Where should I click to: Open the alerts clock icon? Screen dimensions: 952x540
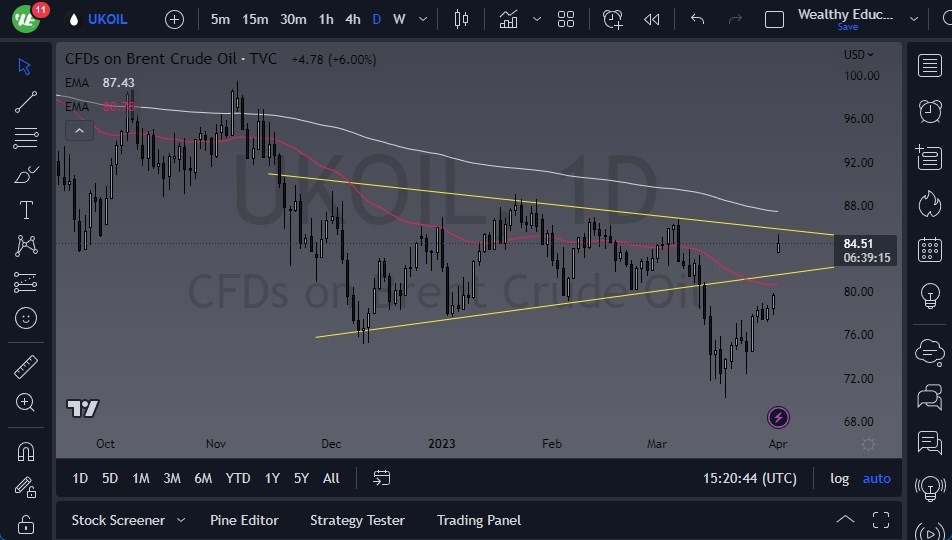click(x=929, y=110)
